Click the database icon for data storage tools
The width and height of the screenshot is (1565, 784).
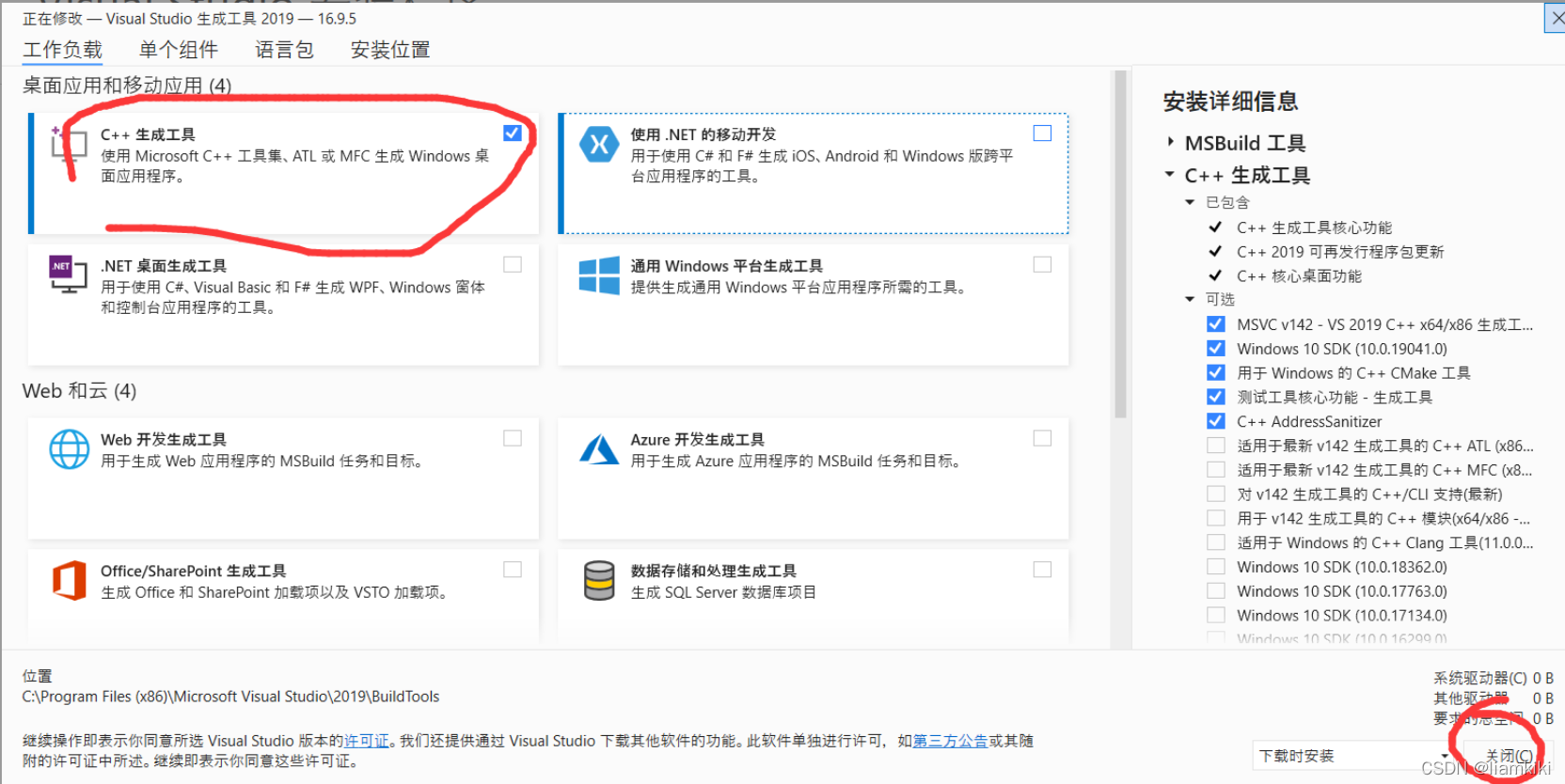[599, 580]
